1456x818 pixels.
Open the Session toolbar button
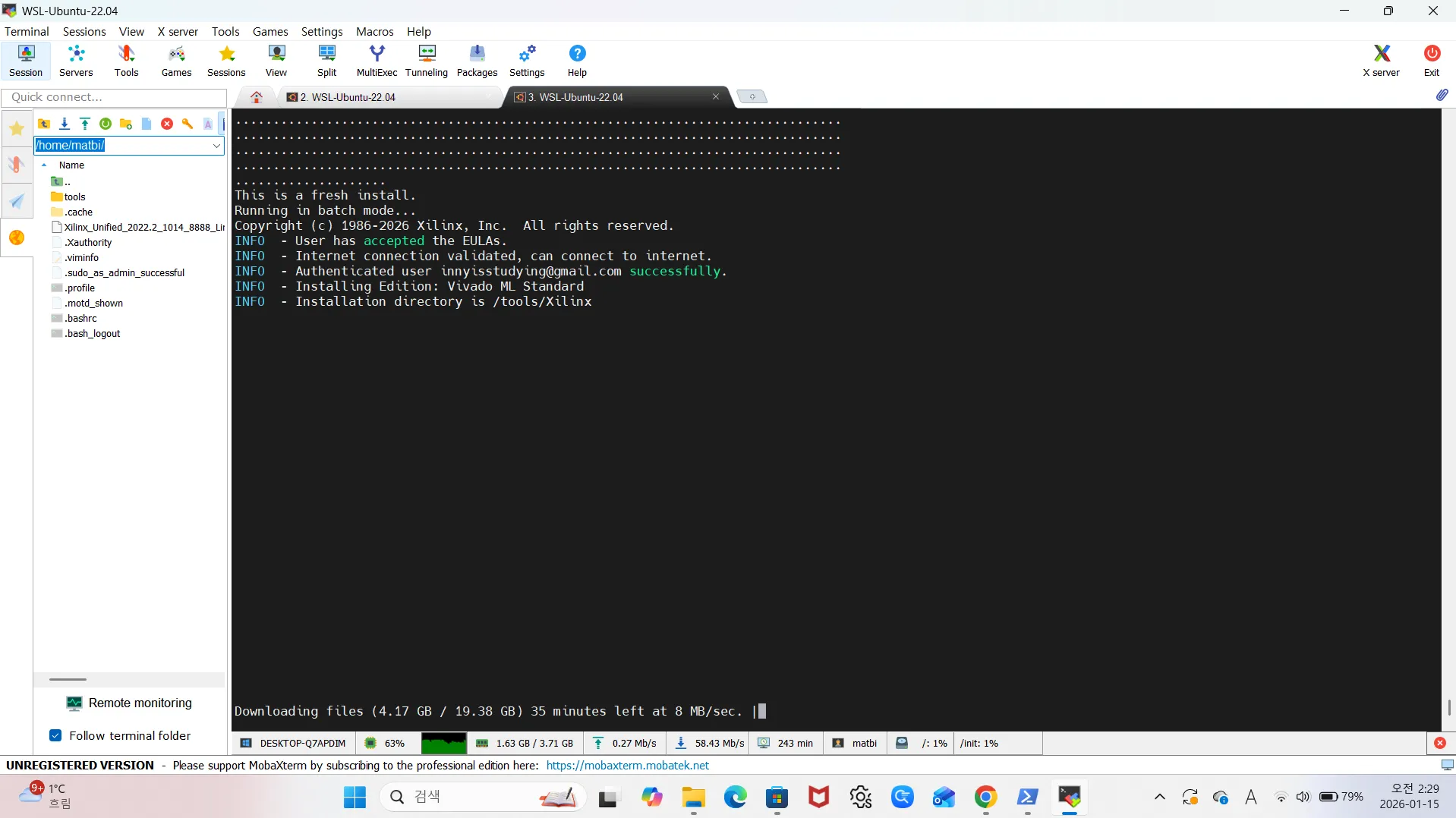[26, 61]
